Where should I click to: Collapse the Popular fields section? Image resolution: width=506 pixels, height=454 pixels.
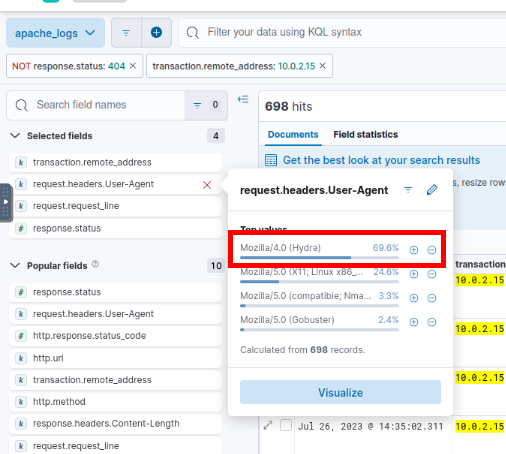point(15,266)
